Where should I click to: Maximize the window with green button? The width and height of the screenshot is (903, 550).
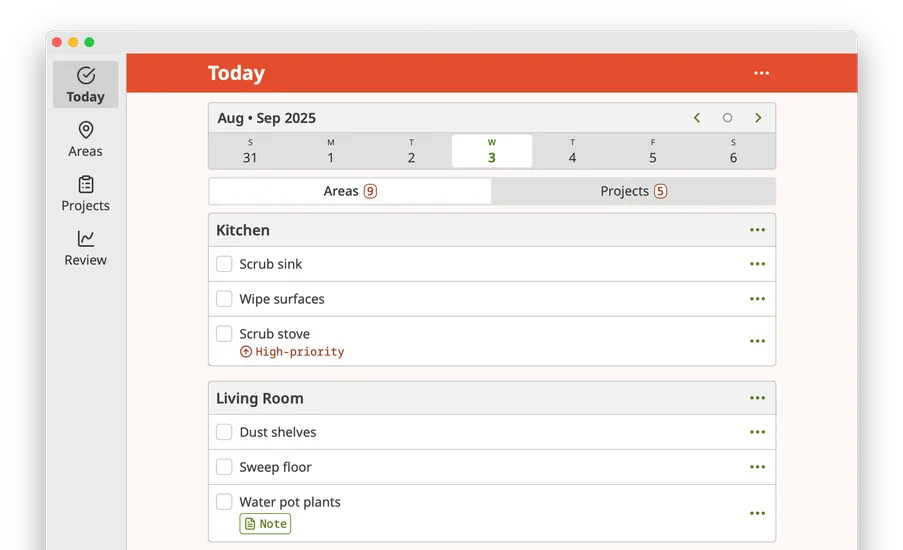[x=89, y=42]
